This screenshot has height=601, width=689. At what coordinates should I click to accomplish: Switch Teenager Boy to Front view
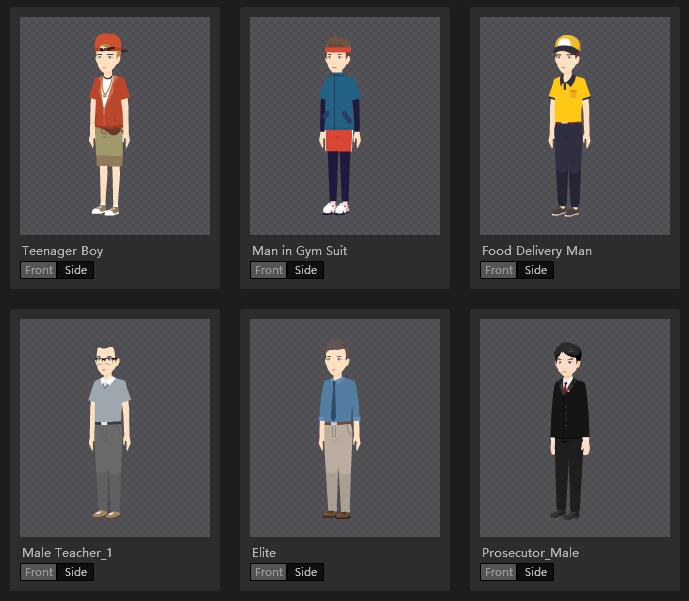39,270
